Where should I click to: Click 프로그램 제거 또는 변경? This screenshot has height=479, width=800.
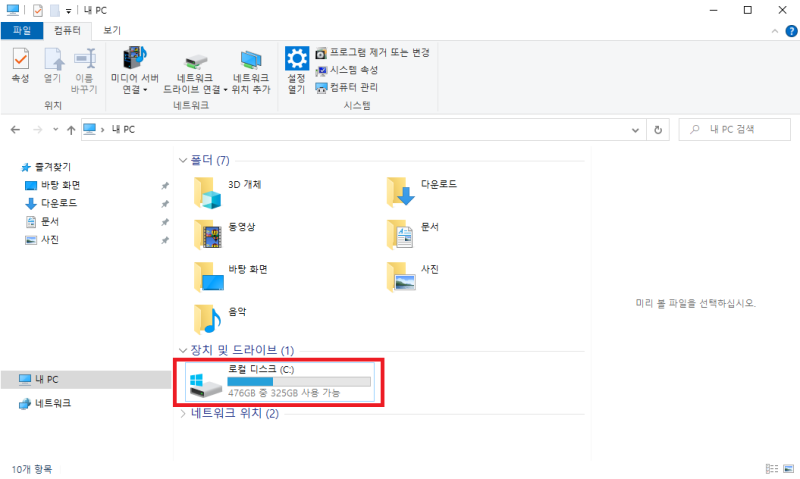372,53
